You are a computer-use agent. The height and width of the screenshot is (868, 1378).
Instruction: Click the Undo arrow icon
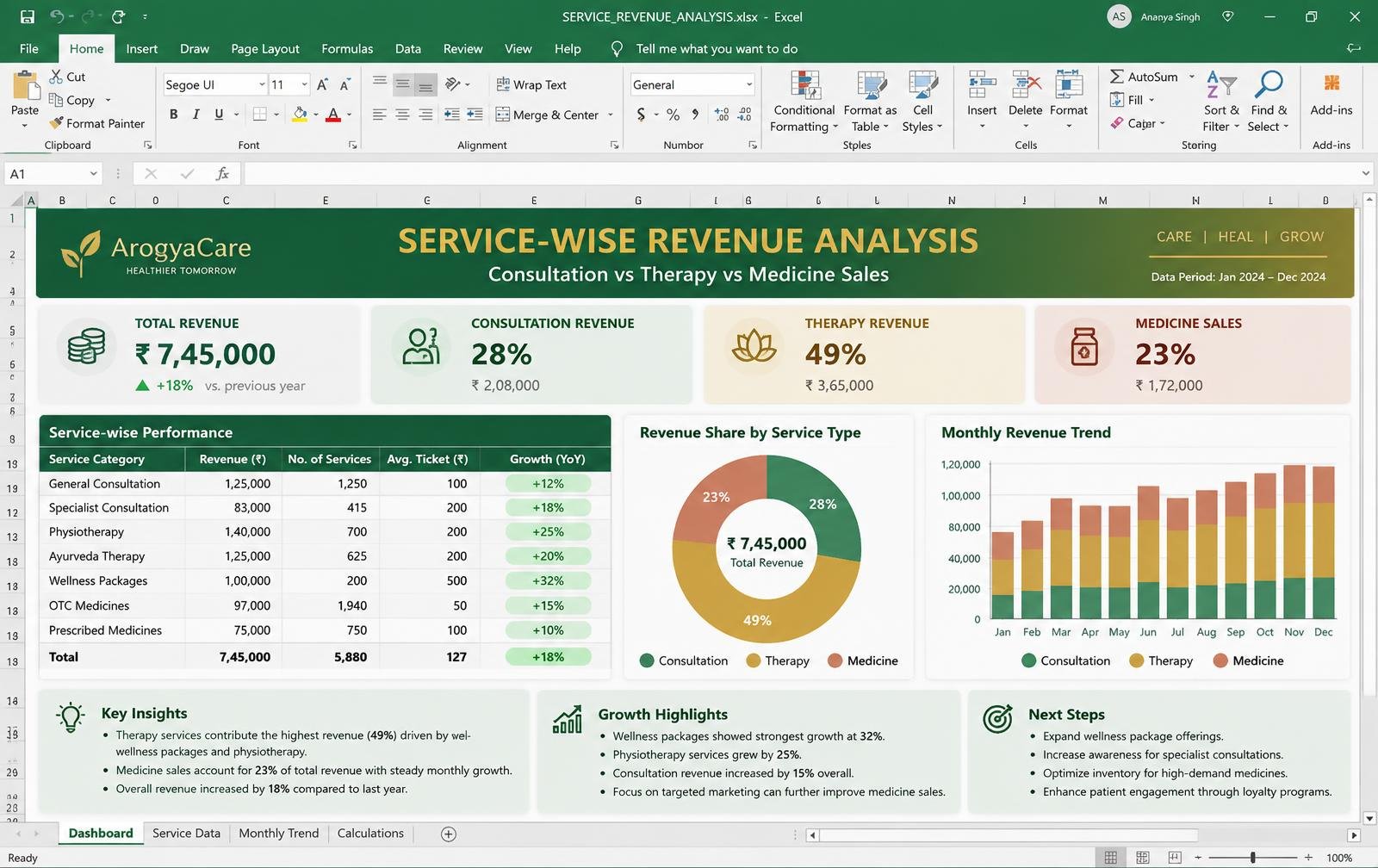point(57,16)
